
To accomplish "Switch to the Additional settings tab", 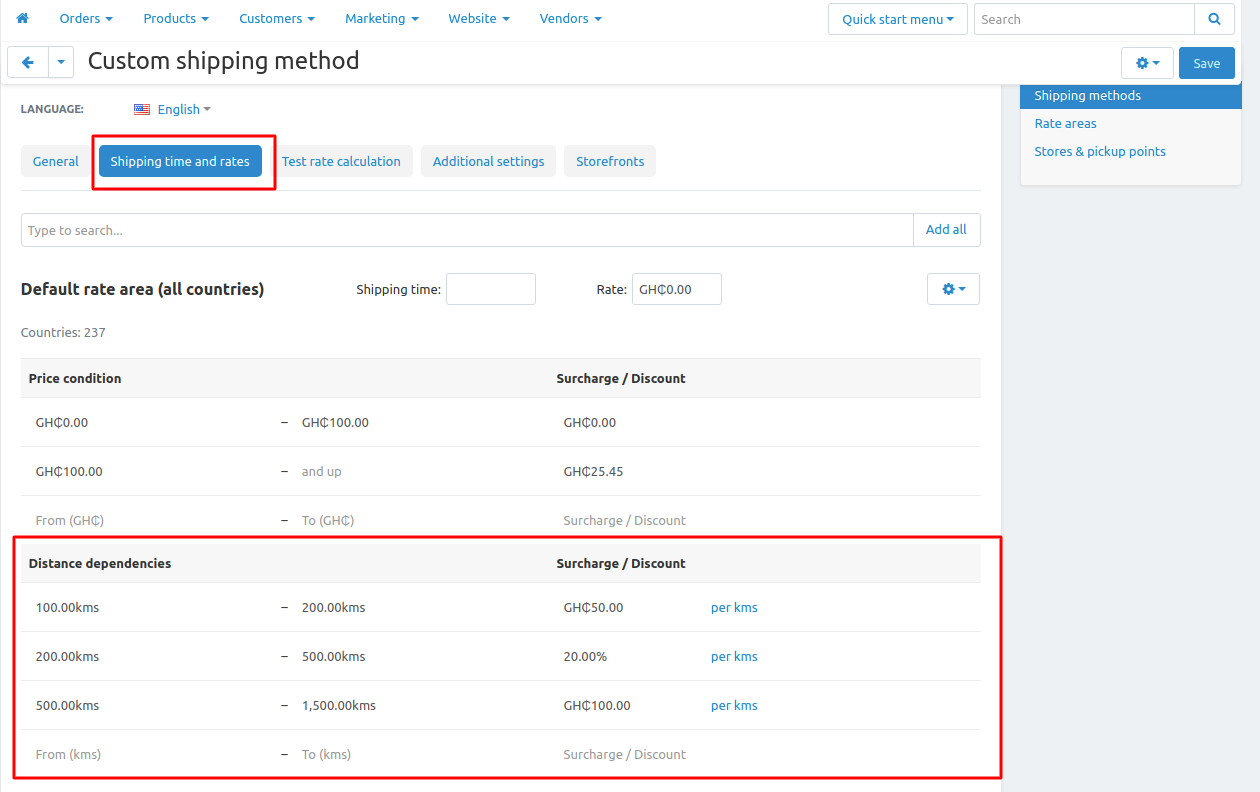I will point(488,161).
